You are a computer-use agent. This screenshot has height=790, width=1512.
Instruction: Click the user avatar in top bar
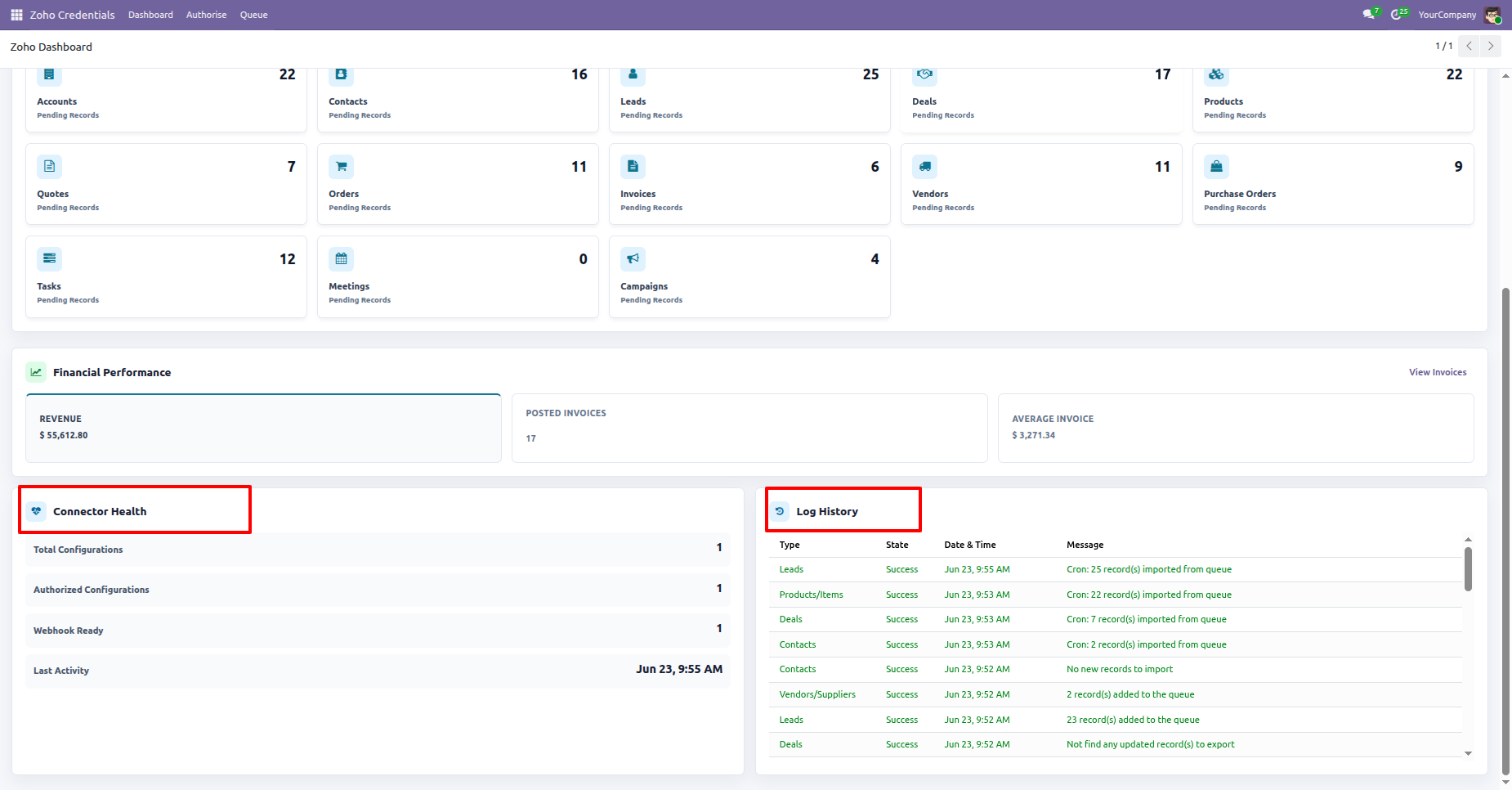pos(1493,15)
